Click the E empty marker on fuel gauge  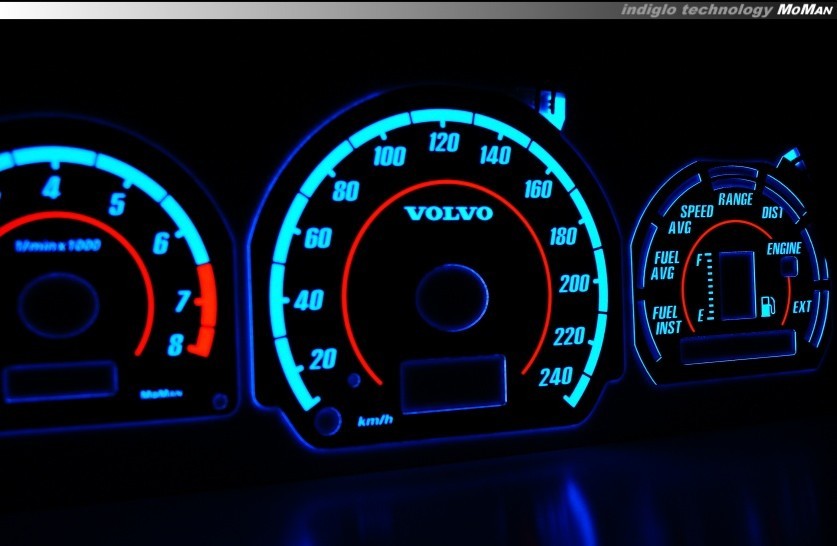coord(701,315)
